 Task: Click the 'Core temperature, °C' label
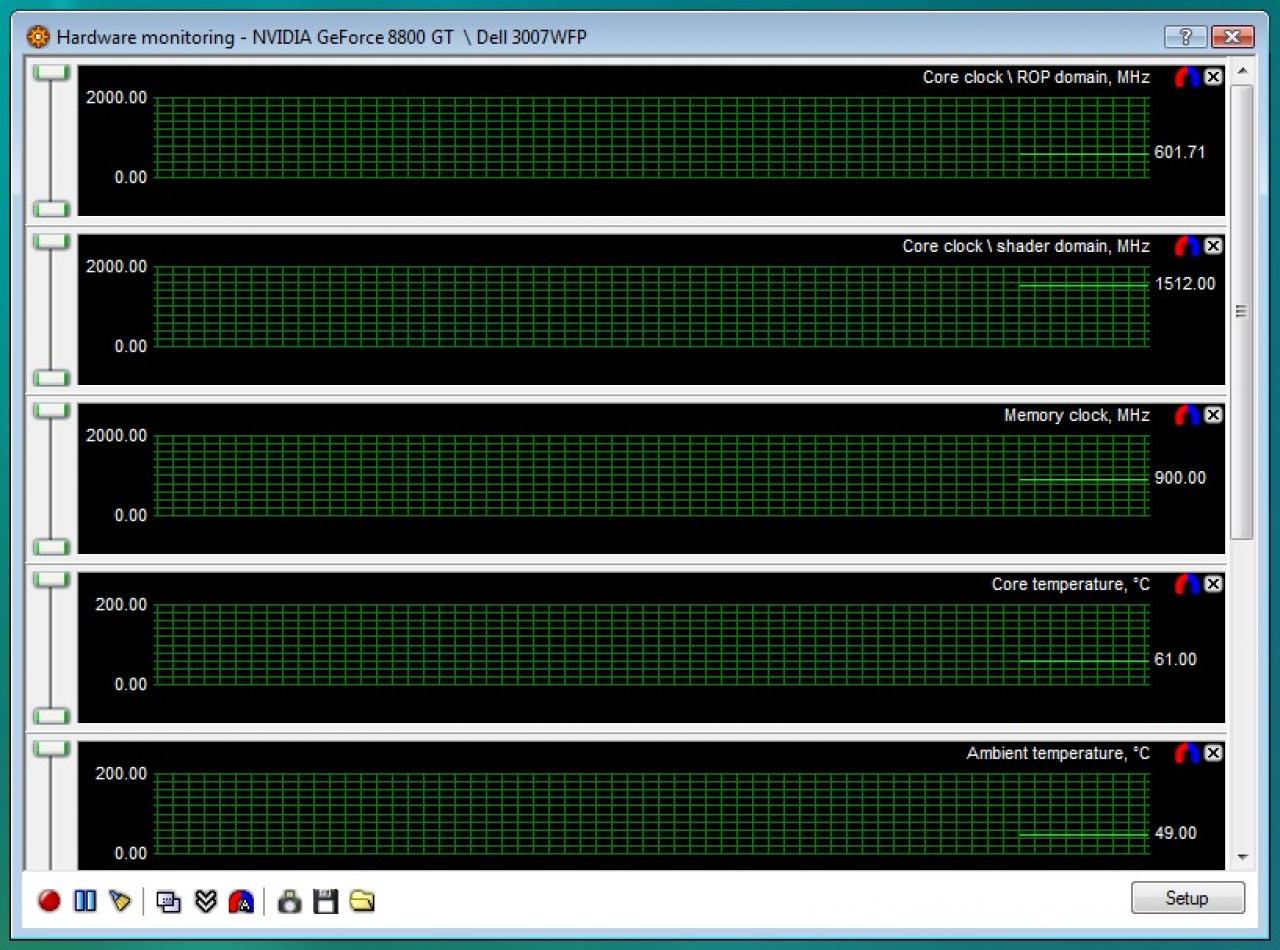(x=1071, y=584)
